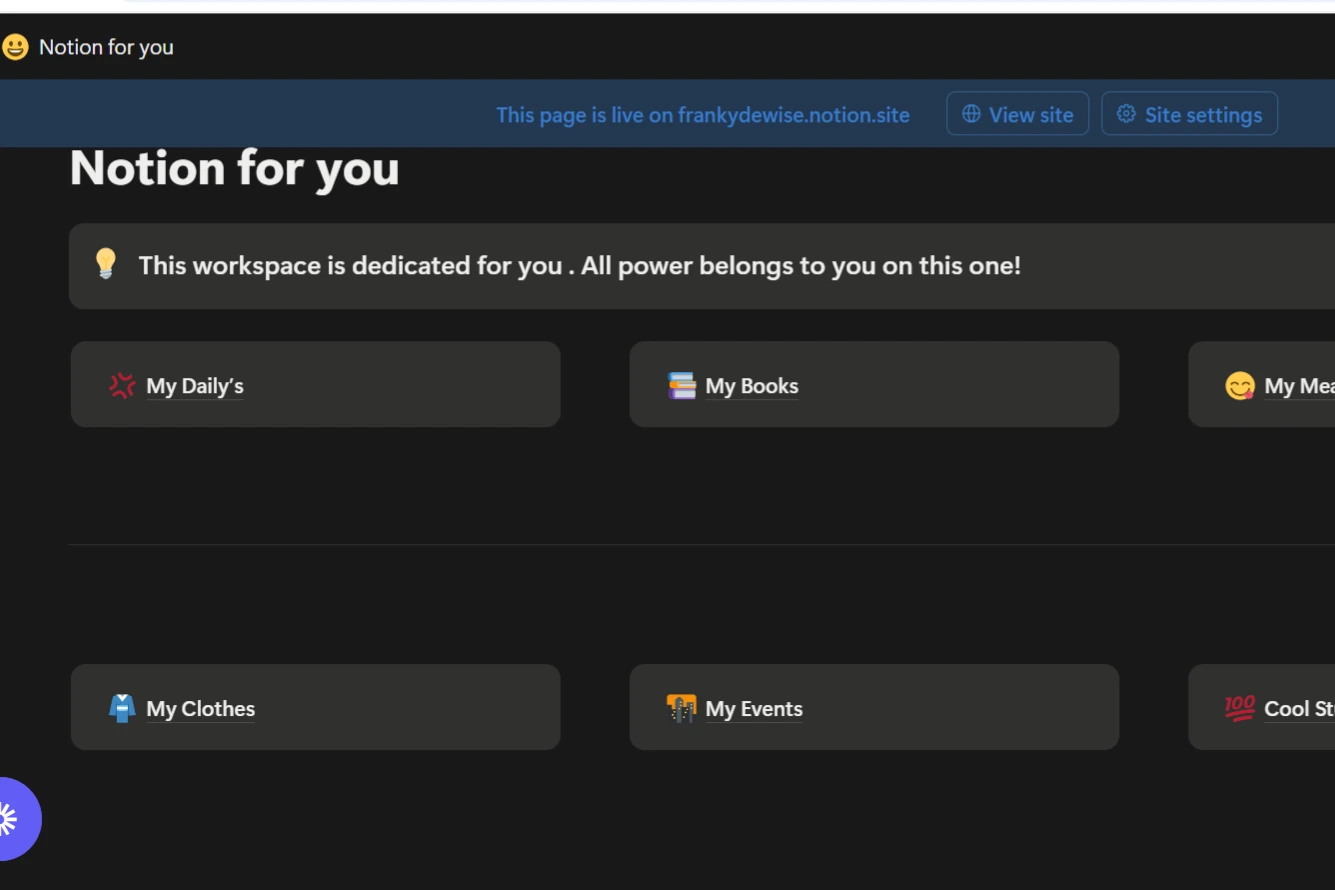Click the View site button
The height and width of the screenshot is (890, 1335).
coord(1017,114)
